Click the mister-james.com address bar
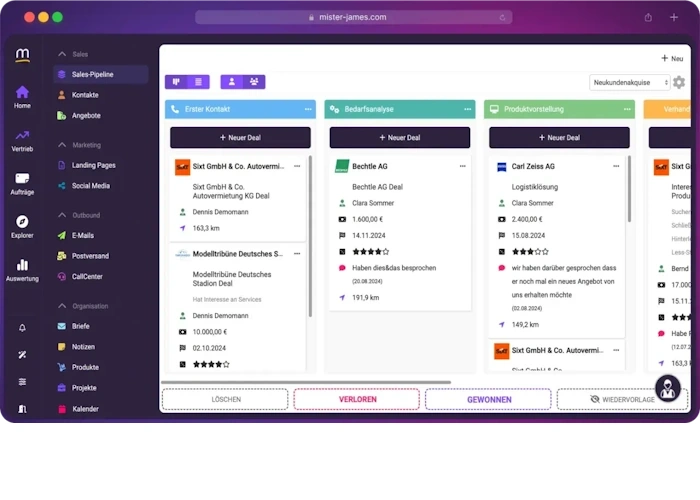This screenshot has height=500, width=700. coord(353,17)
